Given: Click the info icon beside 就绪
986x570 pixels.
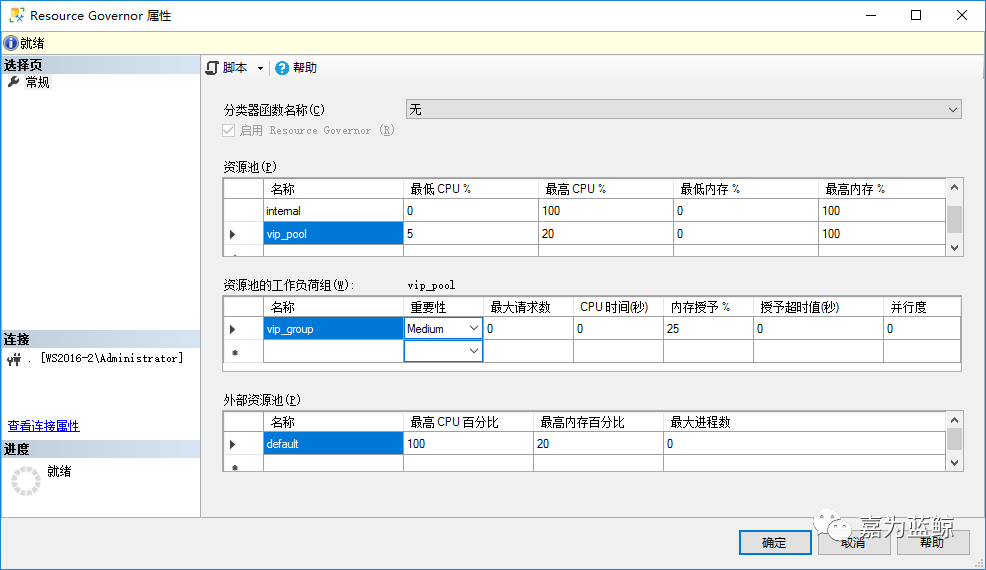Looking at the screenshot, I should pyautogui.click(x=11, y=43).
